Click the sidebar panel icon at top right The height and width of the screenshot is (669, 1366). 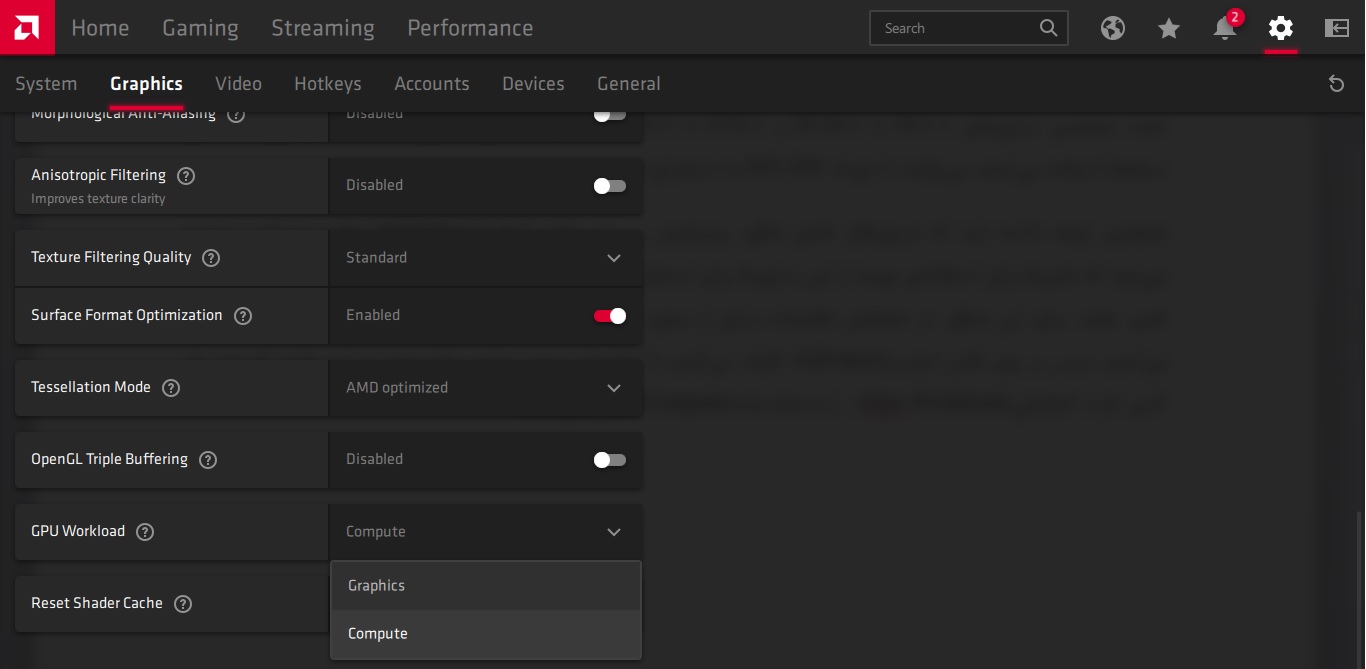point(1337,28)
